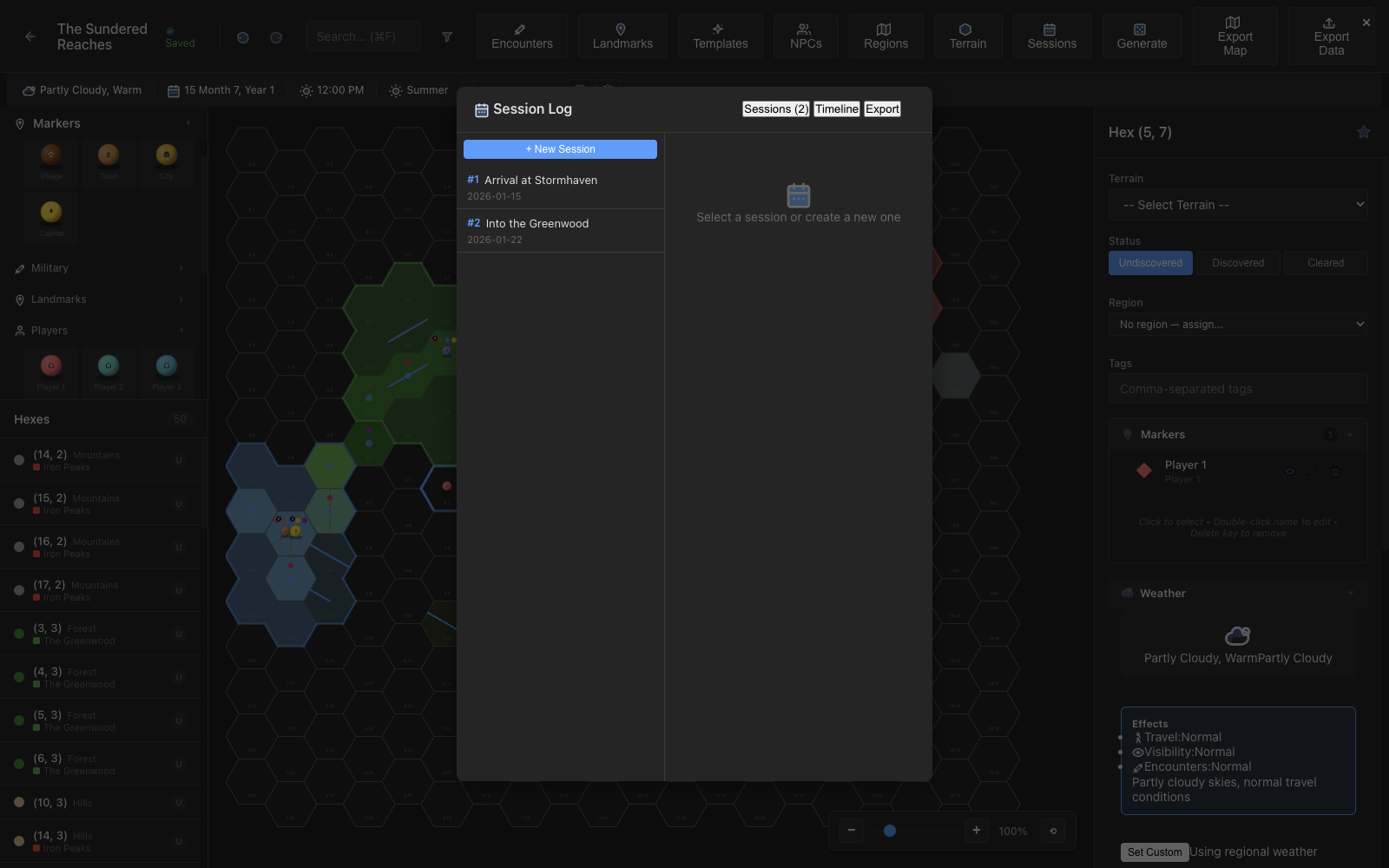Collapse the Players sidebar section

pos(101,331)
